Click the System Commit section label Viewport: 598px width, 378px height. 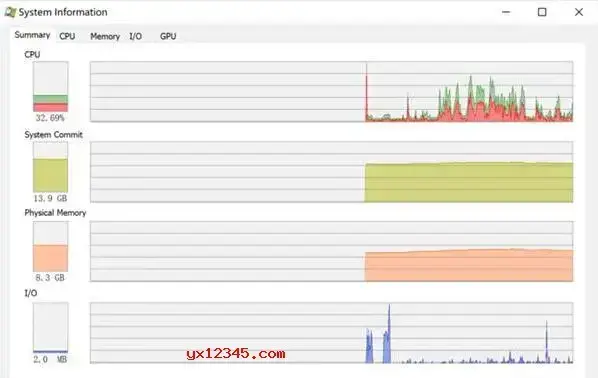pos(53,135)
